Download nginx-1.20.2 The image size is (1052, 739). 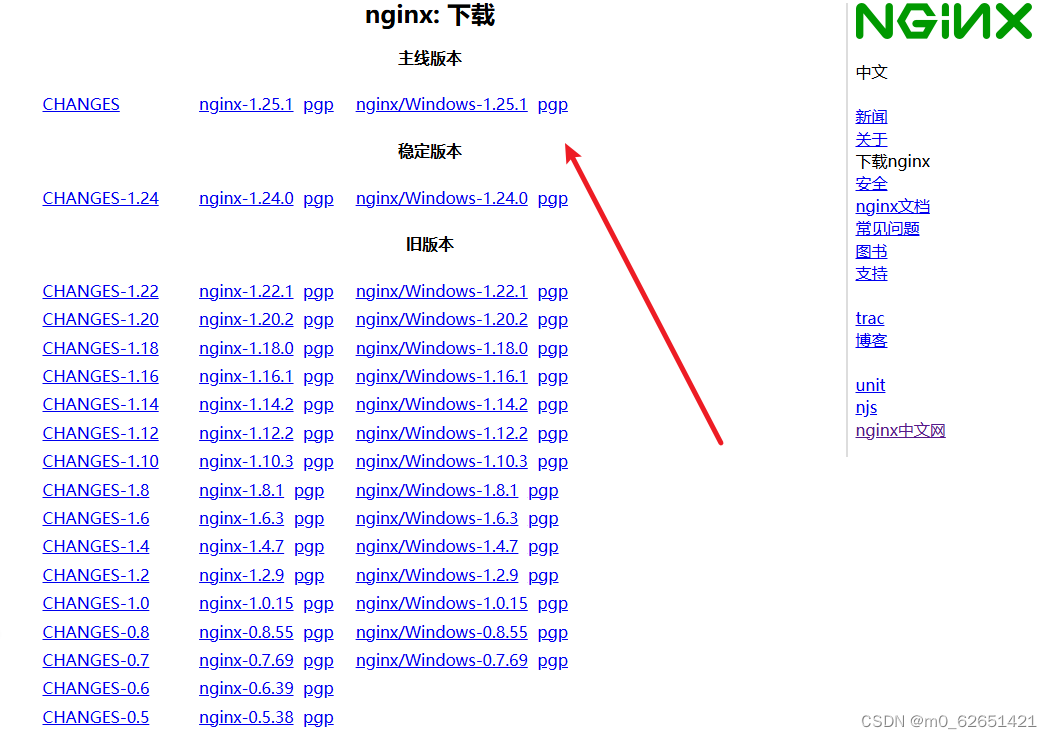246,319
